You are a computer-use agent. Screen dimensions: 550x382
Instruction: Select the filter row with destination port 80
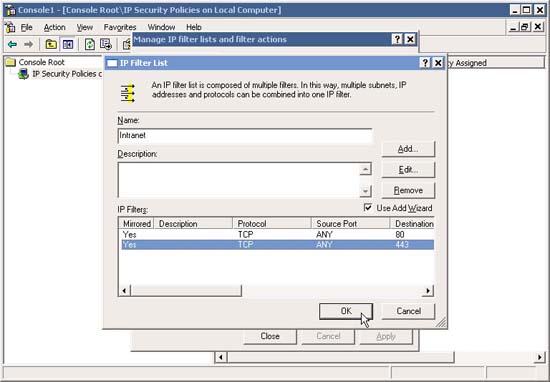tap(277, 235)
